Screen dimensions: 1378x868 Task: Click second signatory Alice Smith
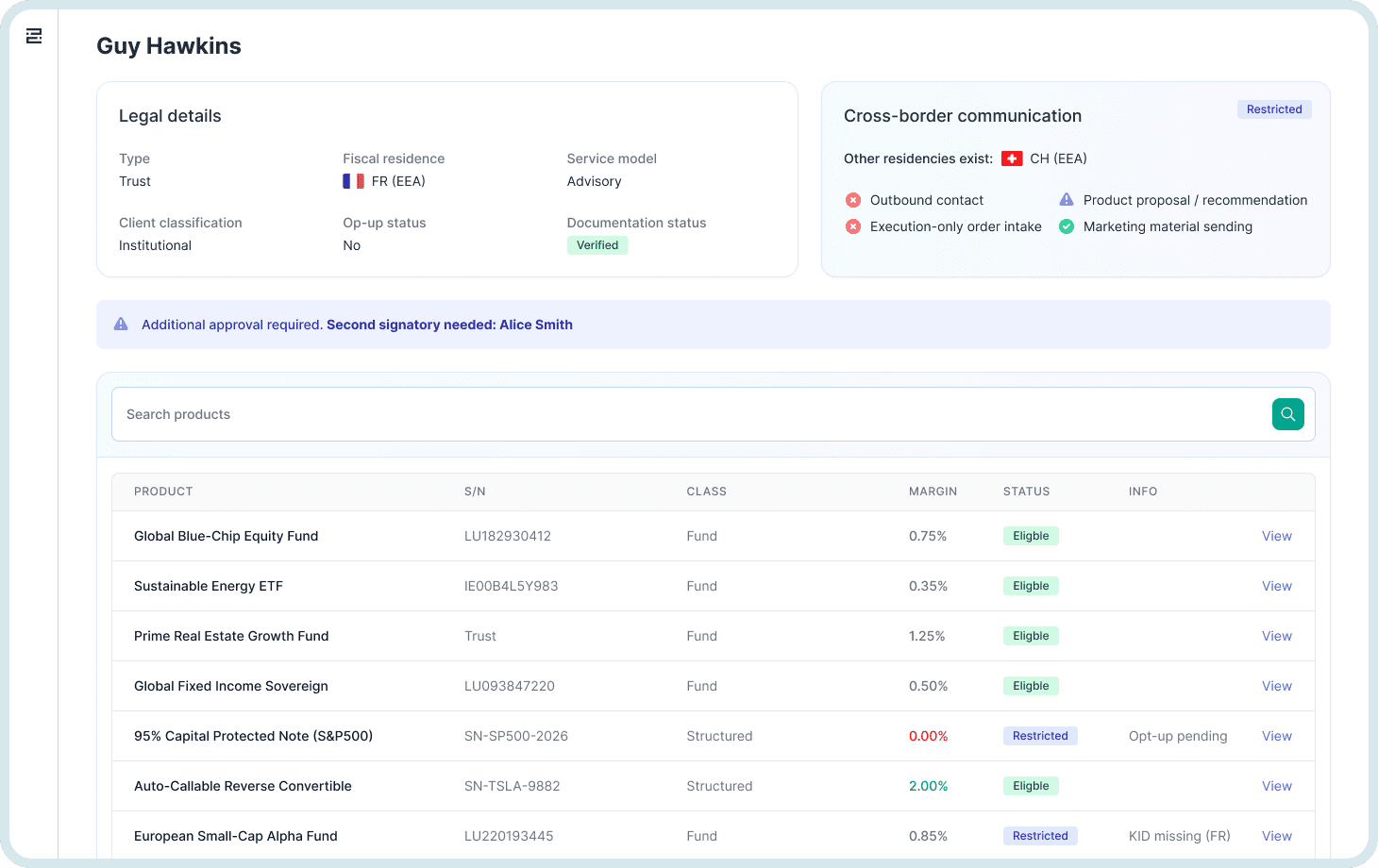449,325
